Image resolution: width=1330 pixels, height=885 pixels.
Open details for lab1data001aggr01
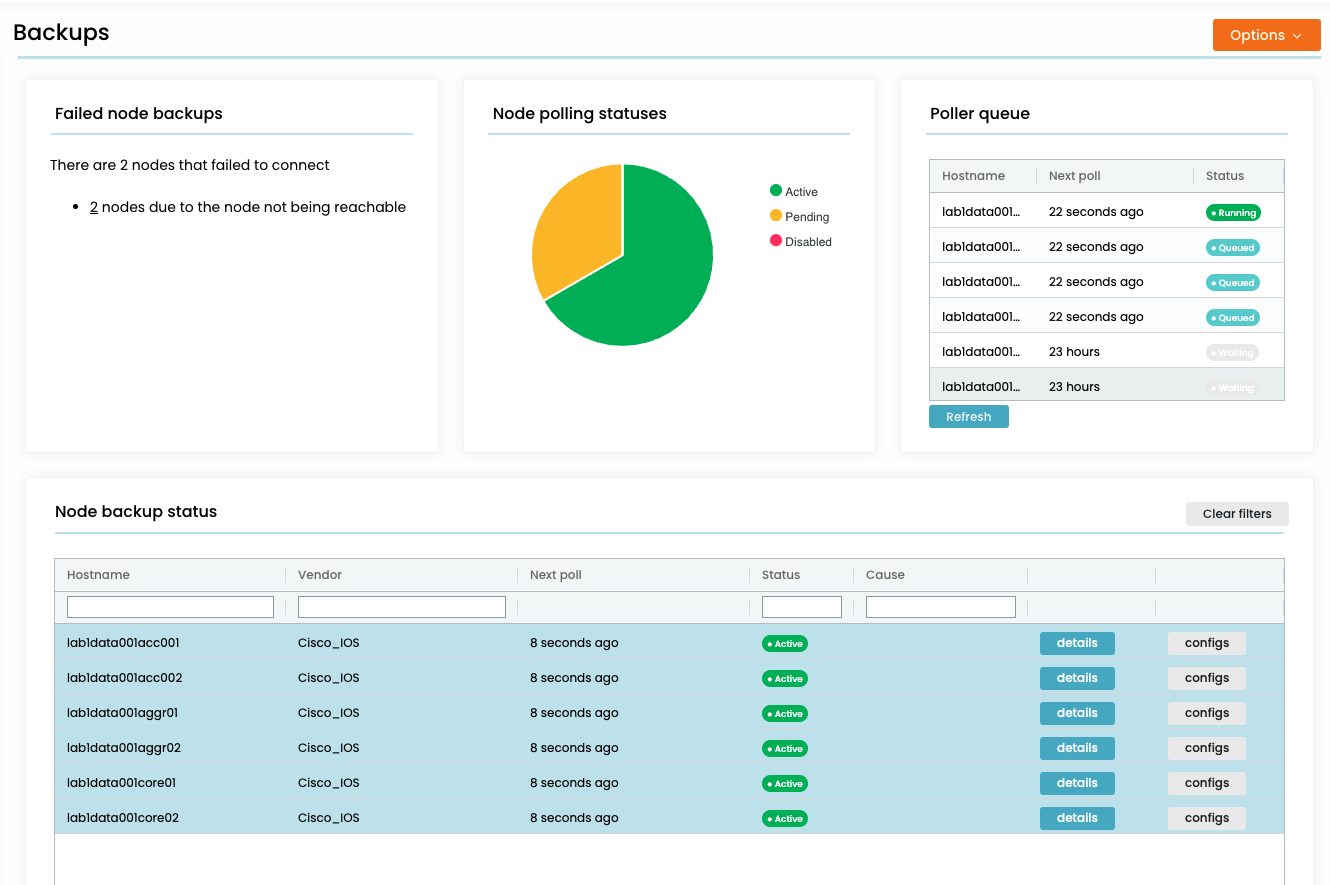pos(1077,713)
